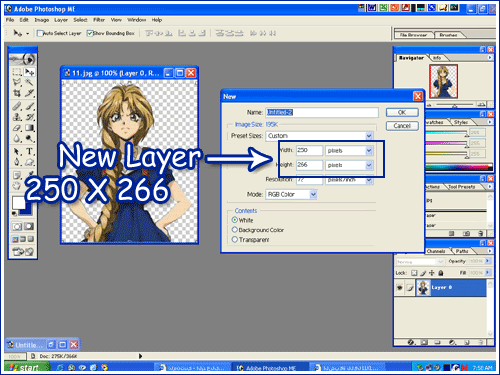500x375 pixels.
Task: Choose Background Color radio button
Action: point(235,230)
